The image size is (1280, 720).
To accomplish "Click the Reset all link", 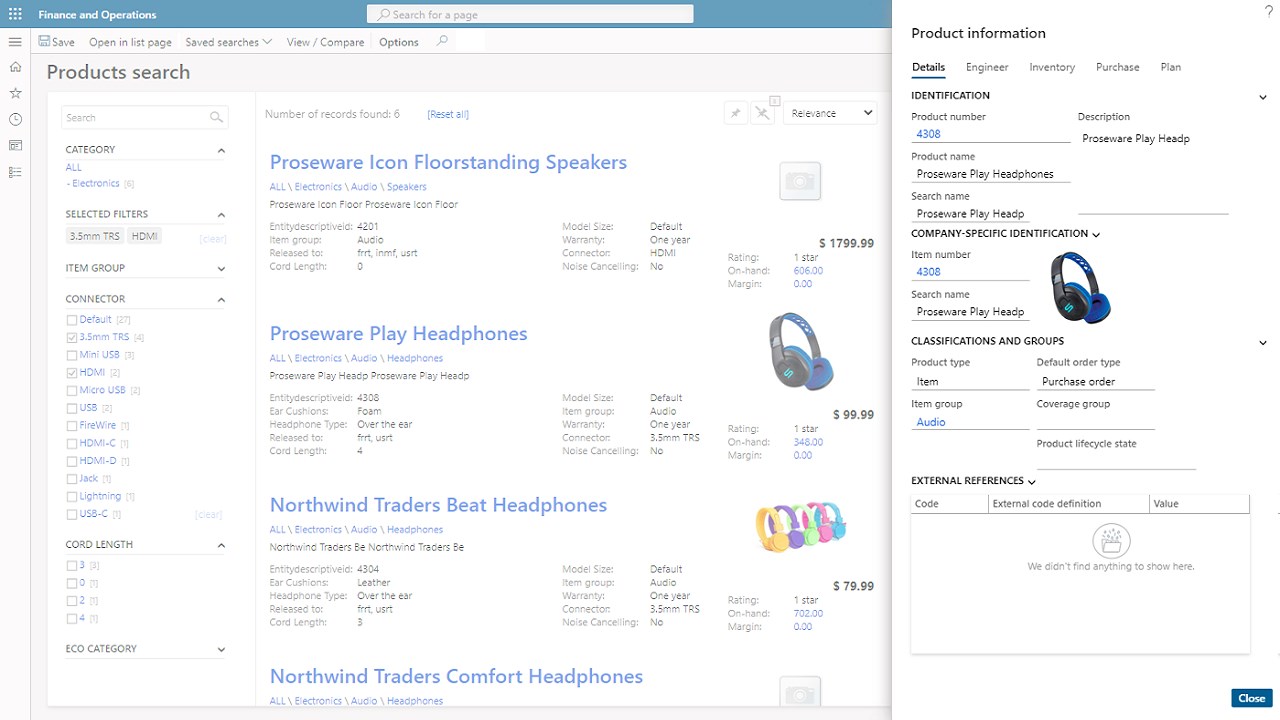I will [x=448, y=114].
